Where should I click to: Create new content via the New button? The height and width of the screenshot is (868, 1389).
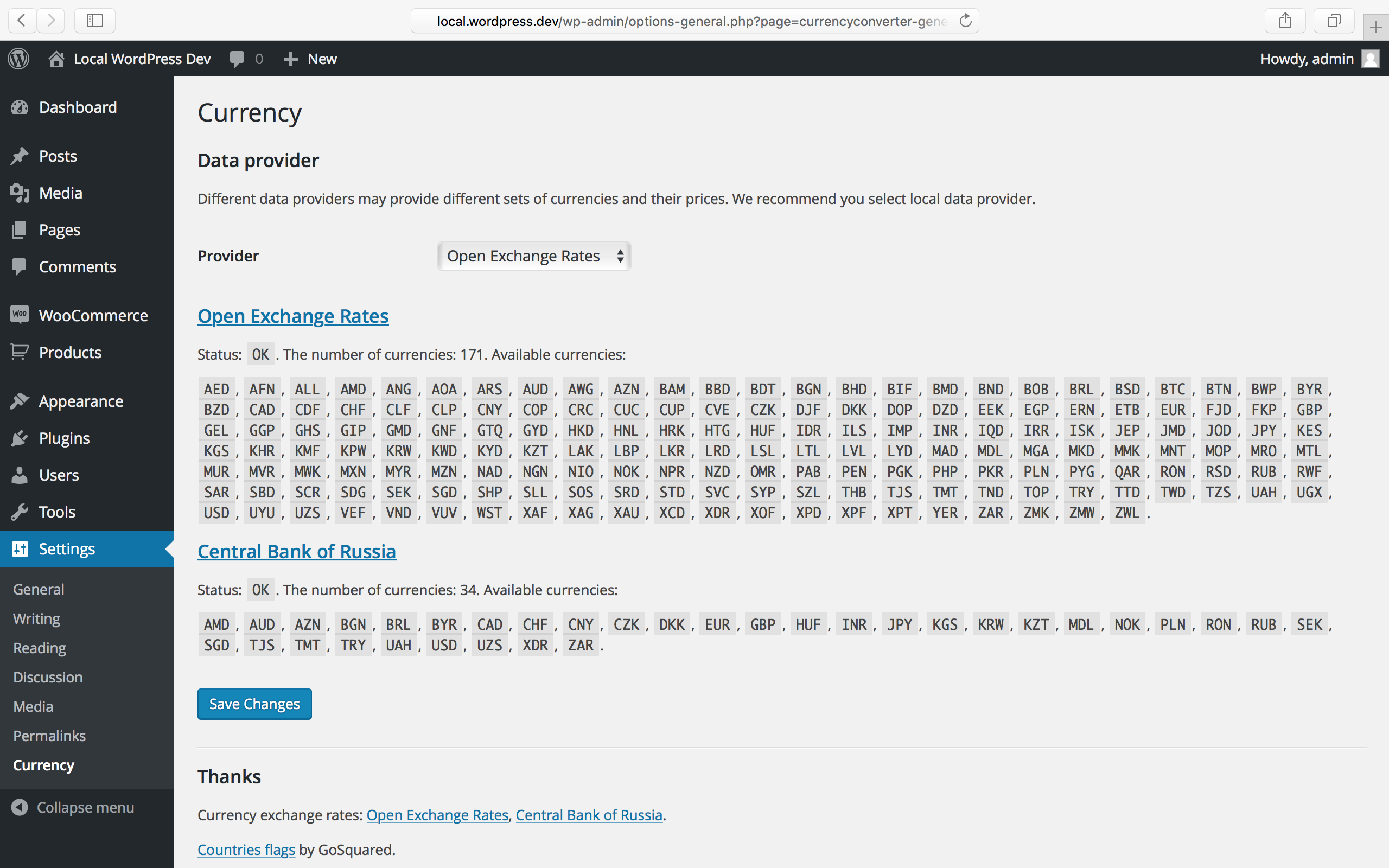click(309, 58)
